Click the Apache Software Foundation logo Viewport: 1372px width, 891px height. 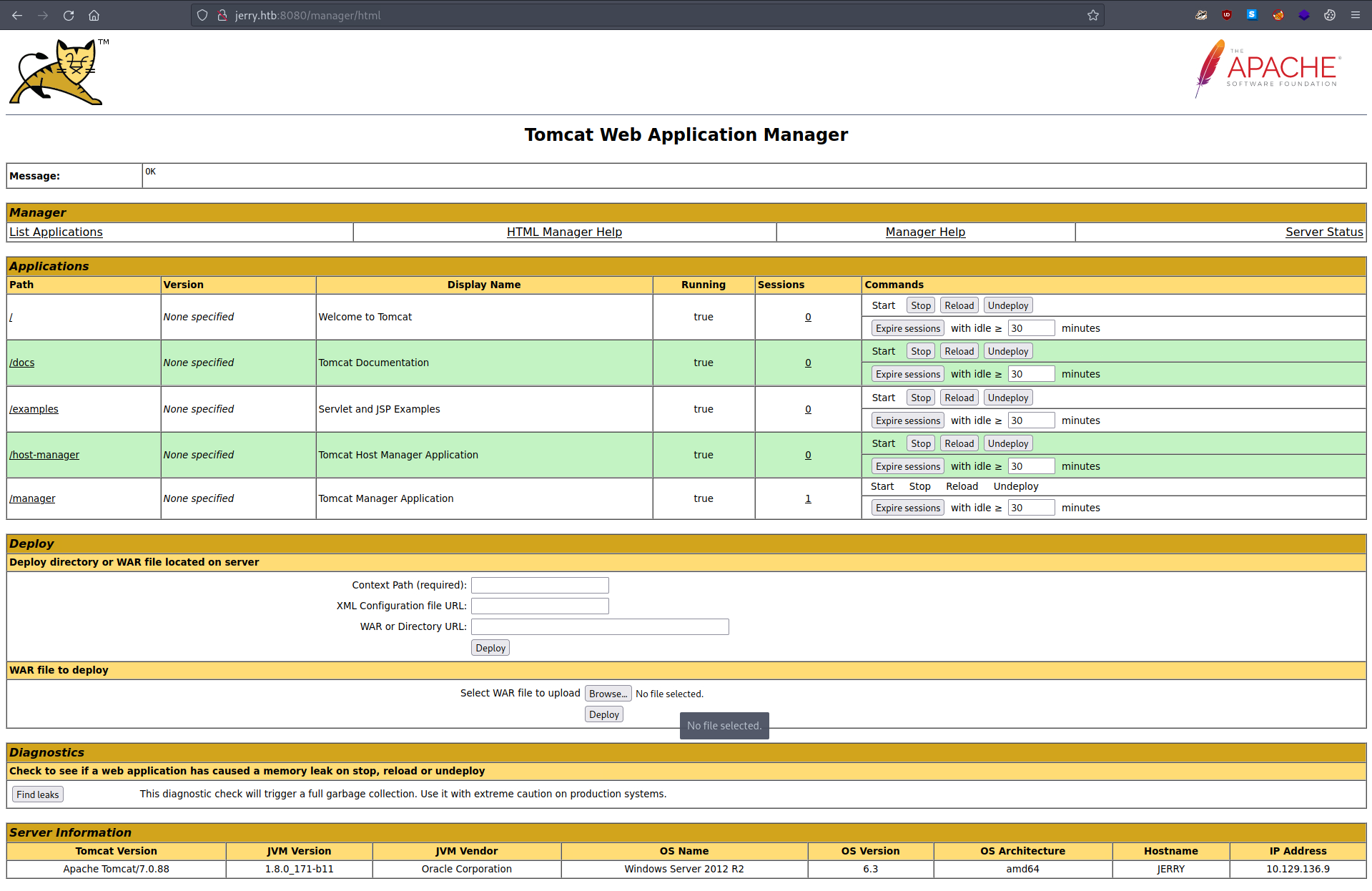click(x=1268, y=69)
